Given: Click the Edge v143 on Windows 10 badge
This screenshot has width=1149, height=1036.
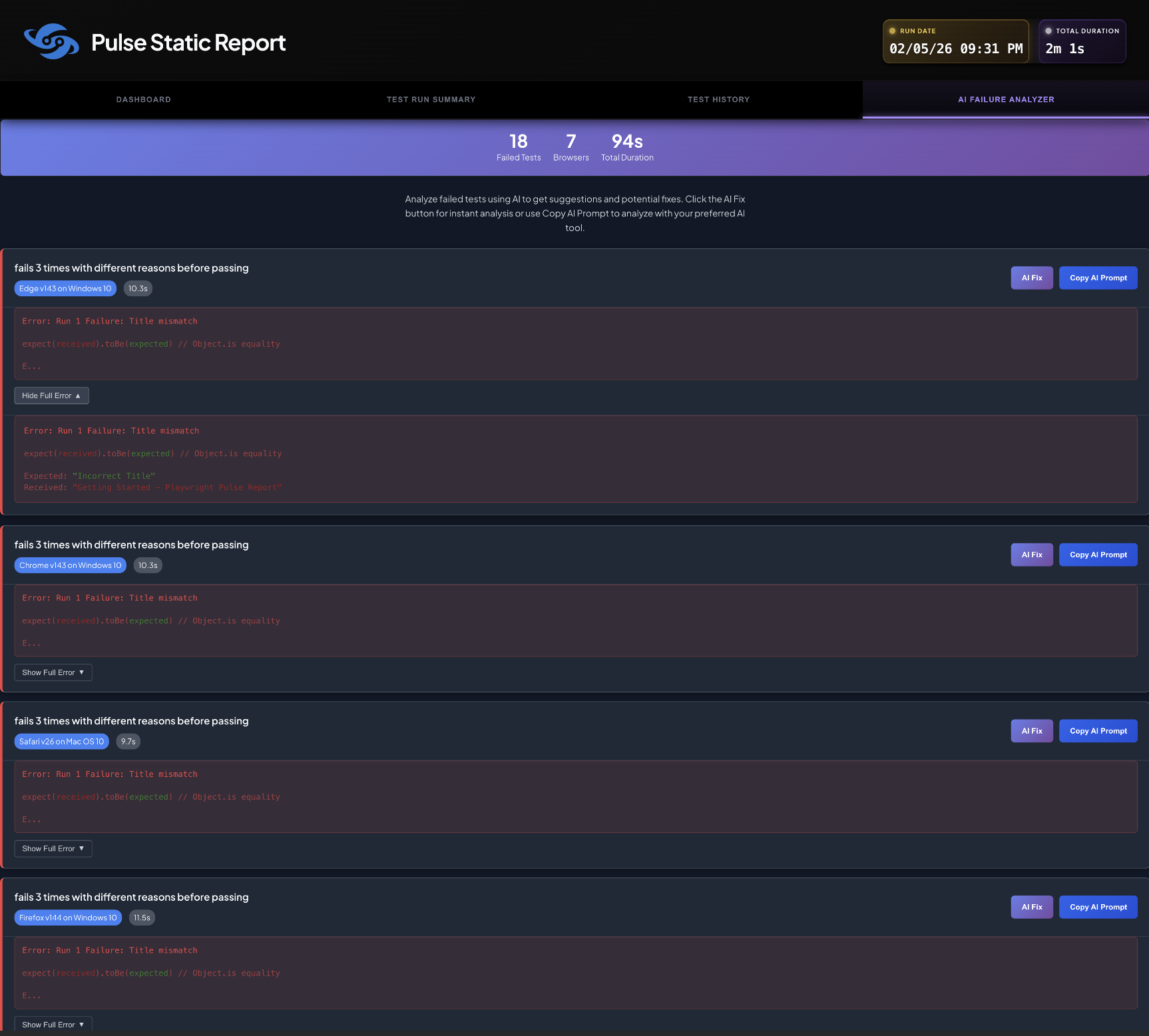Looking at the screenshot, I should coord(65,289).
